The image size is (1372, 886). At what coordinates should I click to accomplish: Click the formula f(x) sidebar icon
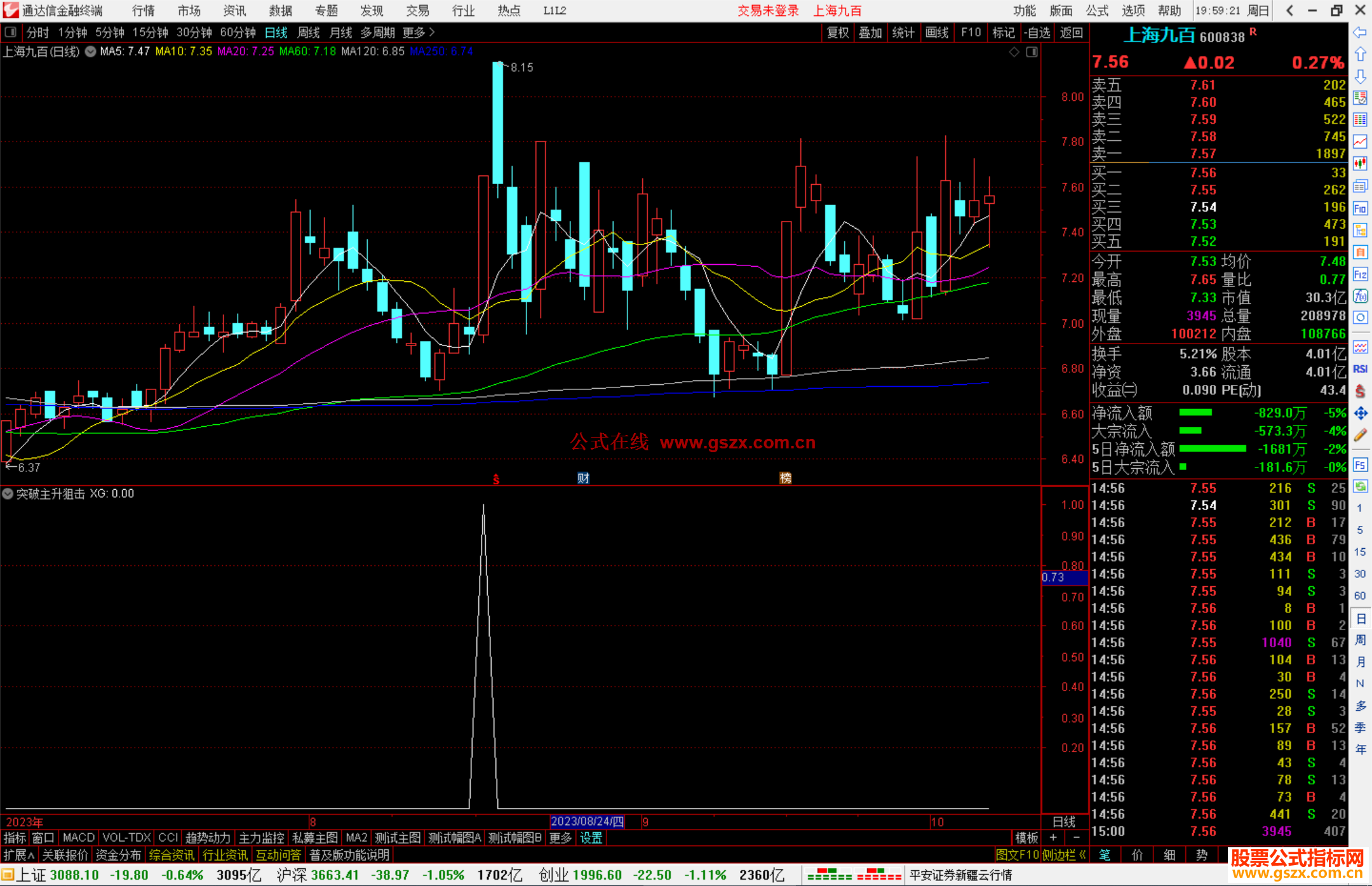[1360, 296]
